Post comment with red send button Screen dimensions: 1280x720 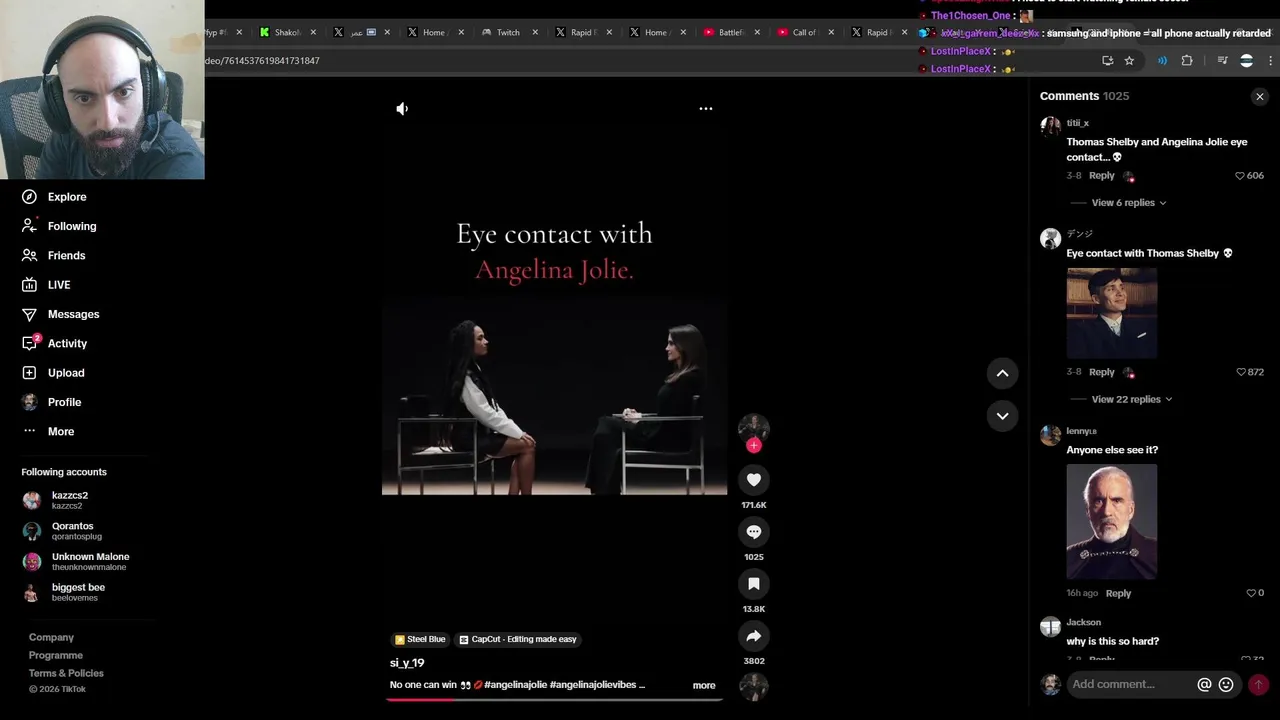1258,685
